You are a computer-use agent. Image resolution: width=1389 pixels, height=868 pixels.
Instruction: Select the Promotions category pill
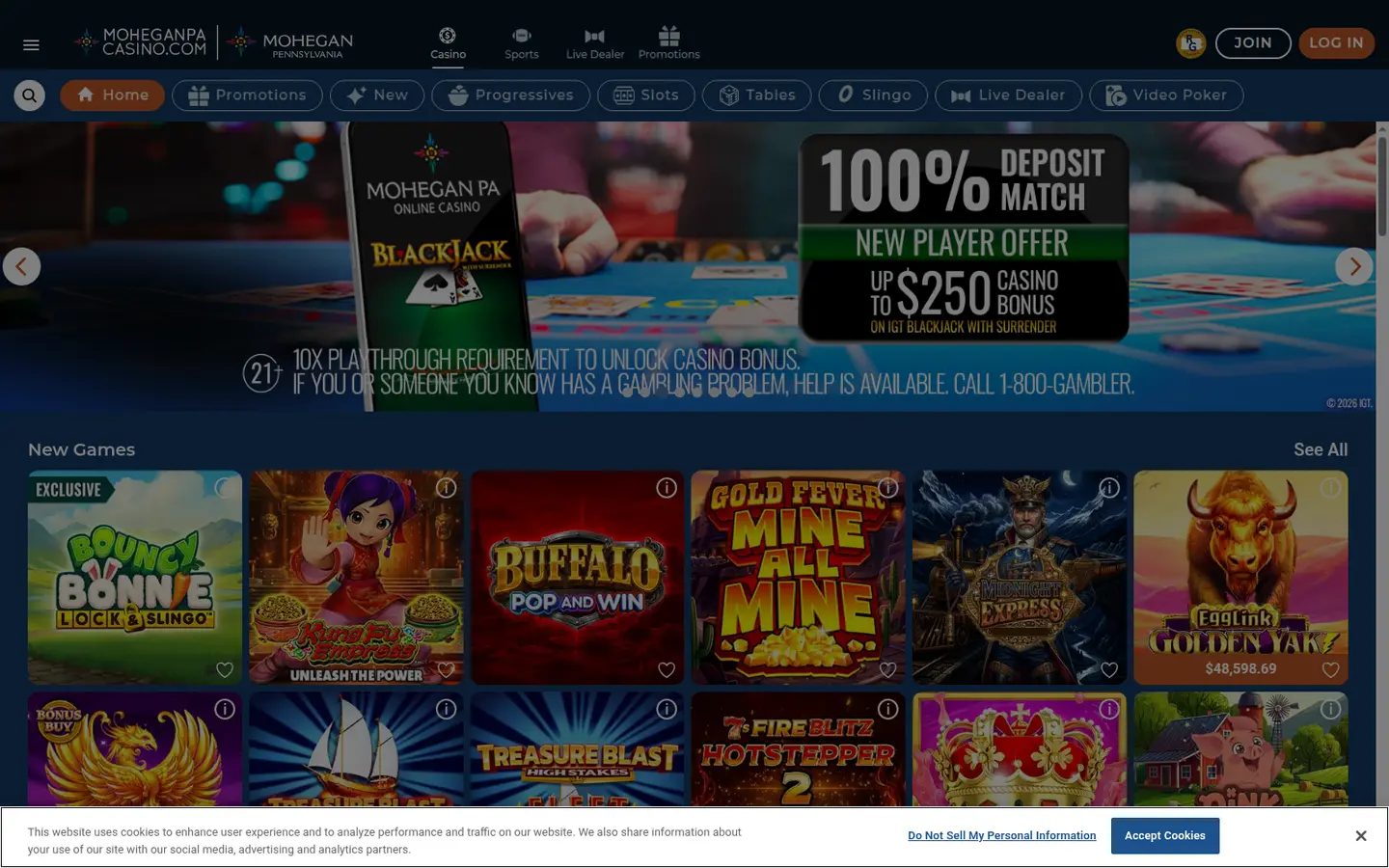(x=247, y=95)
